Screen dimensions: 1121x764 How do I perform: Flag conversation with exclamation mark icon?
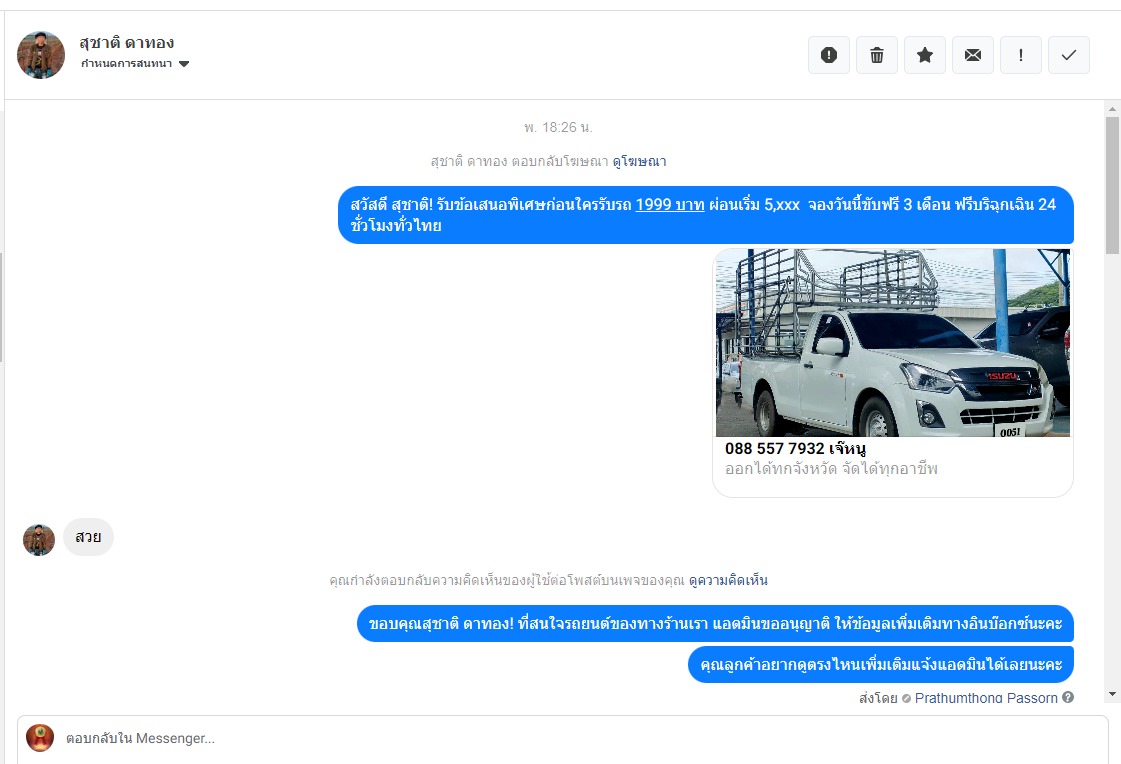(x=1020, y=55)
